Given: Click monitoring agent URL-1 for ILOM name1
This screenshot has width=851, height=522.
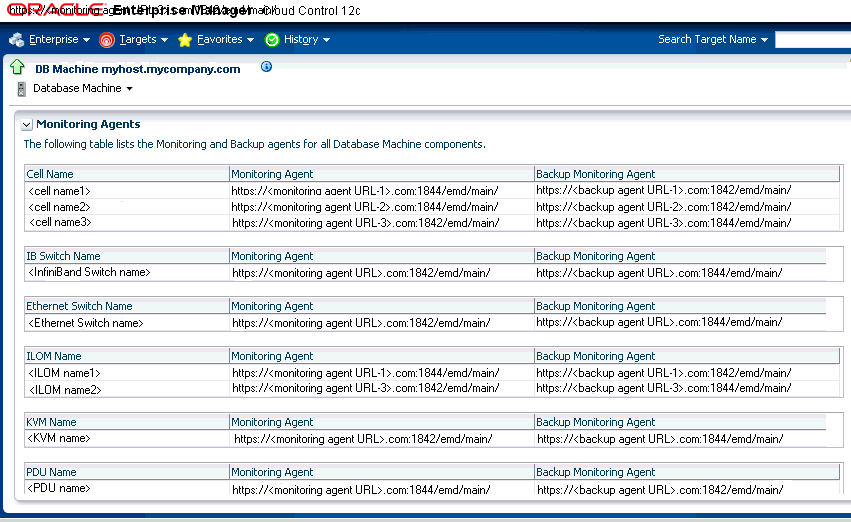Looking at the screenshot, I should [x=366, y=373].
